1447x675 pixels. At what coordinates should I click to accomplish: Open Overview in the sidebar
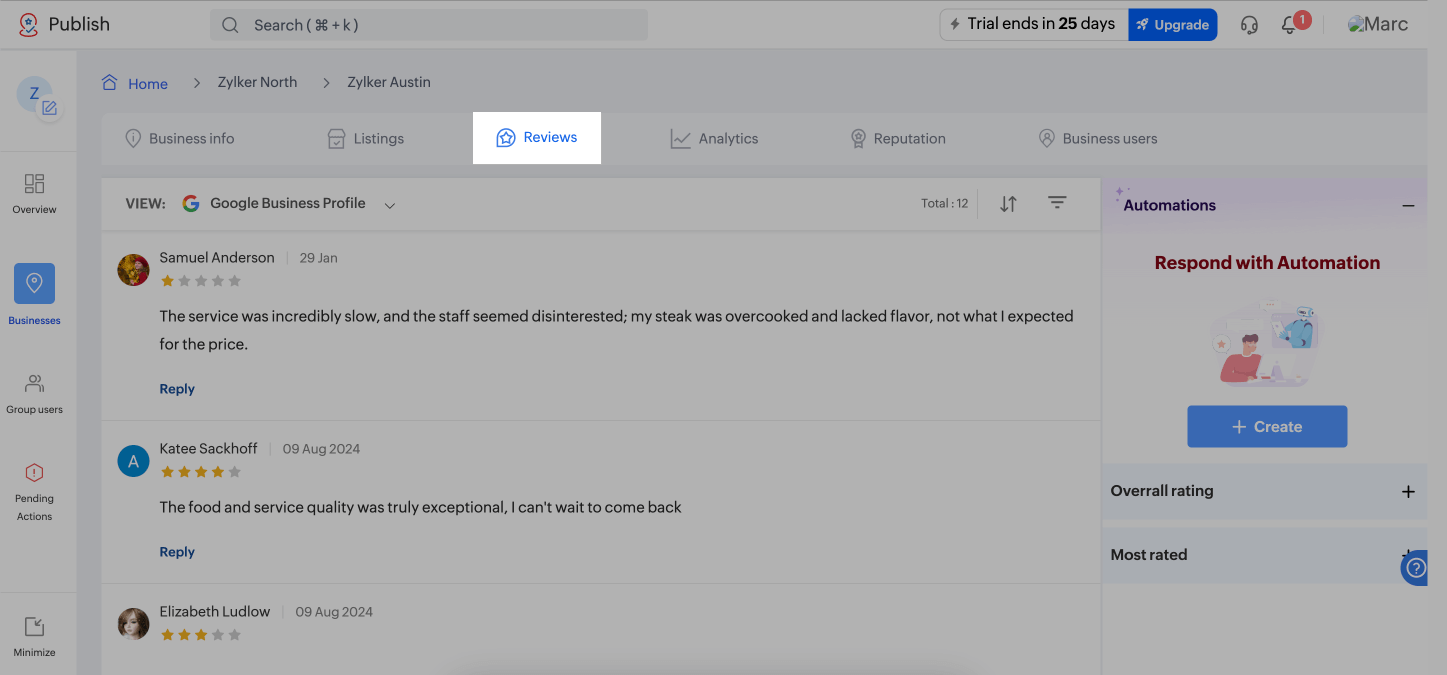click(34, 193)
